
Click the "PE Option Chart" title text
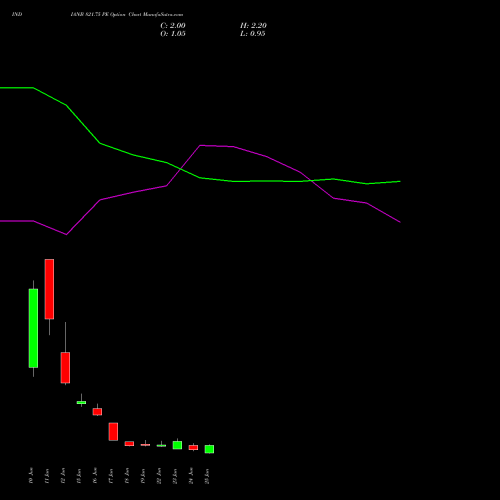122,15
